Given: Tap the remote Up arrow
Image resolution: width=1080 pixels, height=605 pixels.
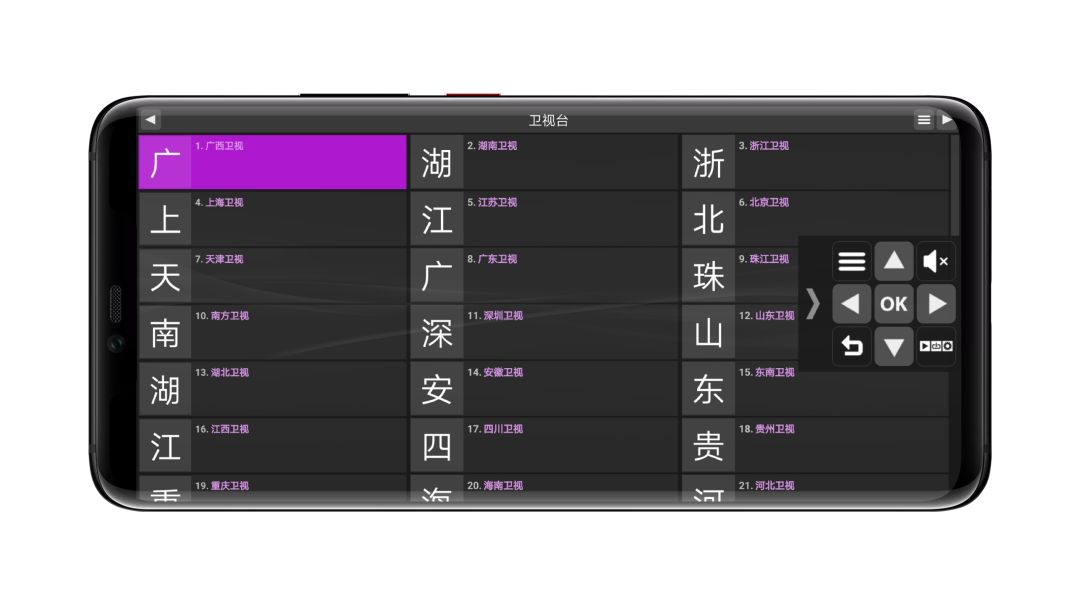Looking at the screenshot, I should tap(894, 261).
